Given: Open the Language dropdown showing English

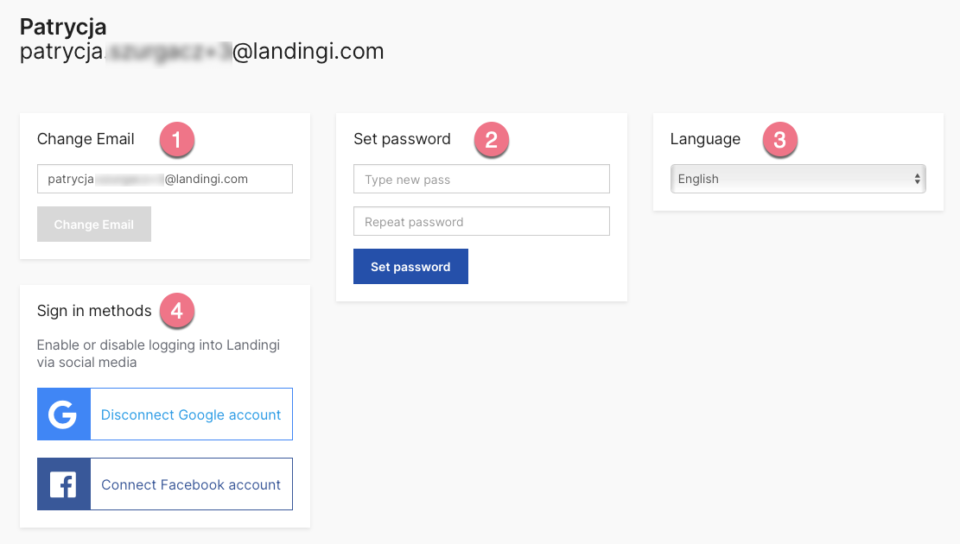Looking at the screenshot, I should [x=798, y=179].
